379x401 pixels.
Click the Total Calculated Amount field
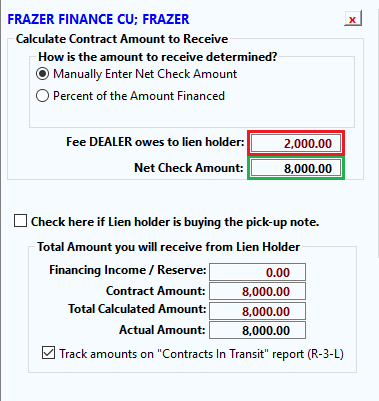coord(257,311)
